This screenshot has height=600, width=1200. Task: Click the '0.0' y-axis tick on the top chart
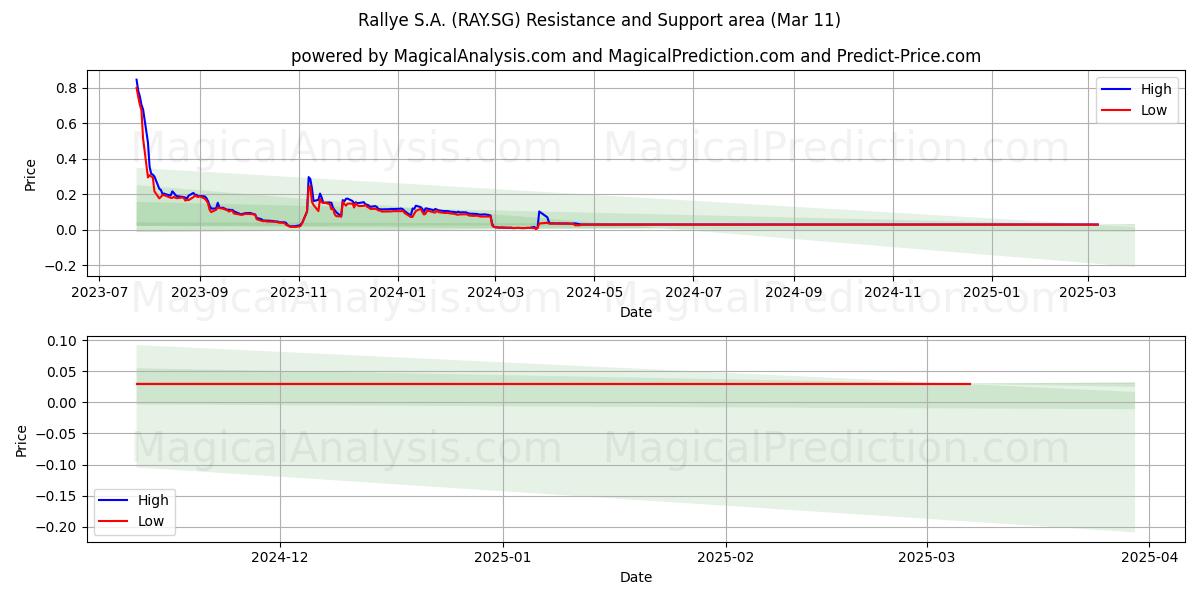[x=67, y=230]
